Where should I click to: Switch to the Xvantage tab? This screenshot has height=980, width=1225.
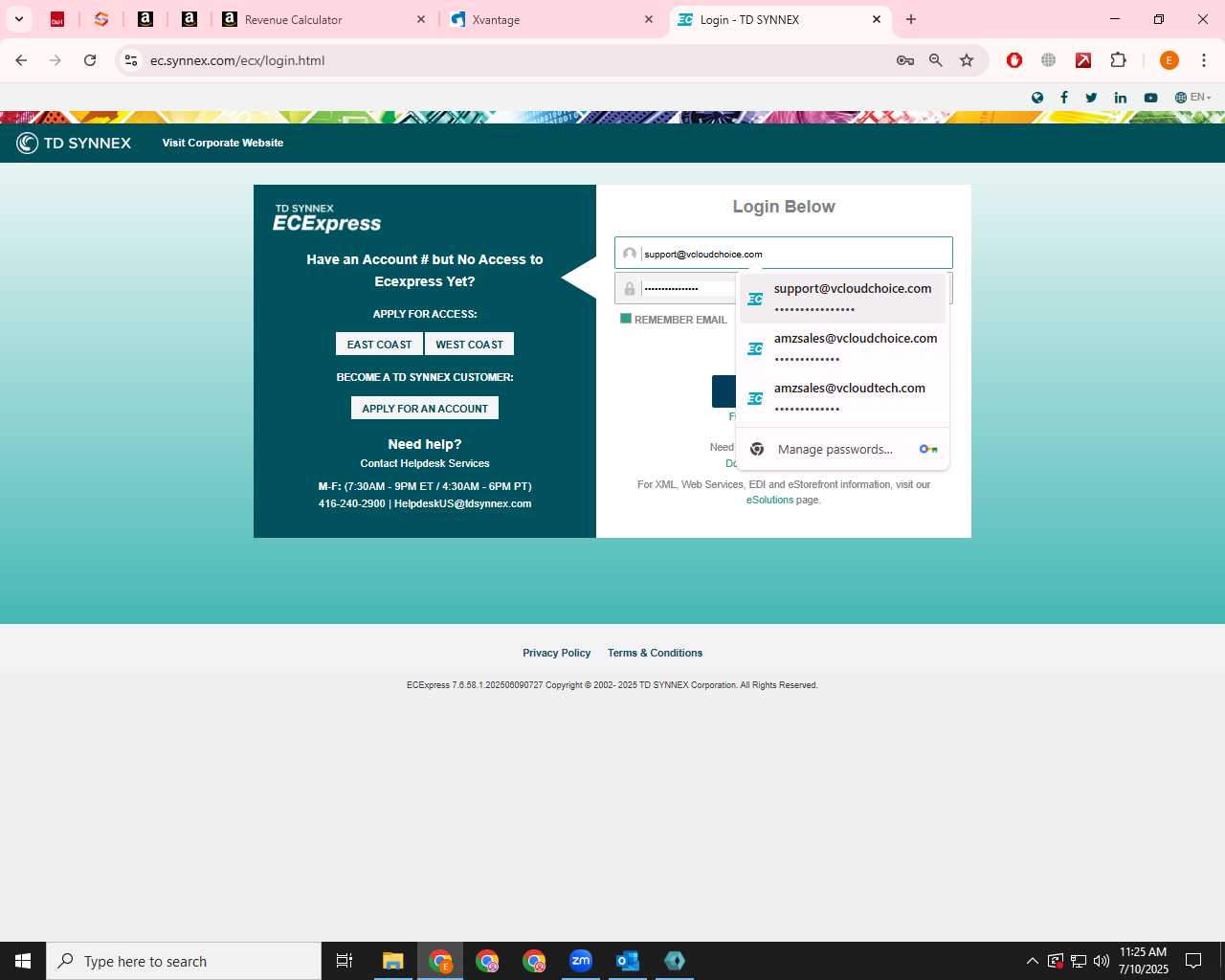click(x=552, y=19)
